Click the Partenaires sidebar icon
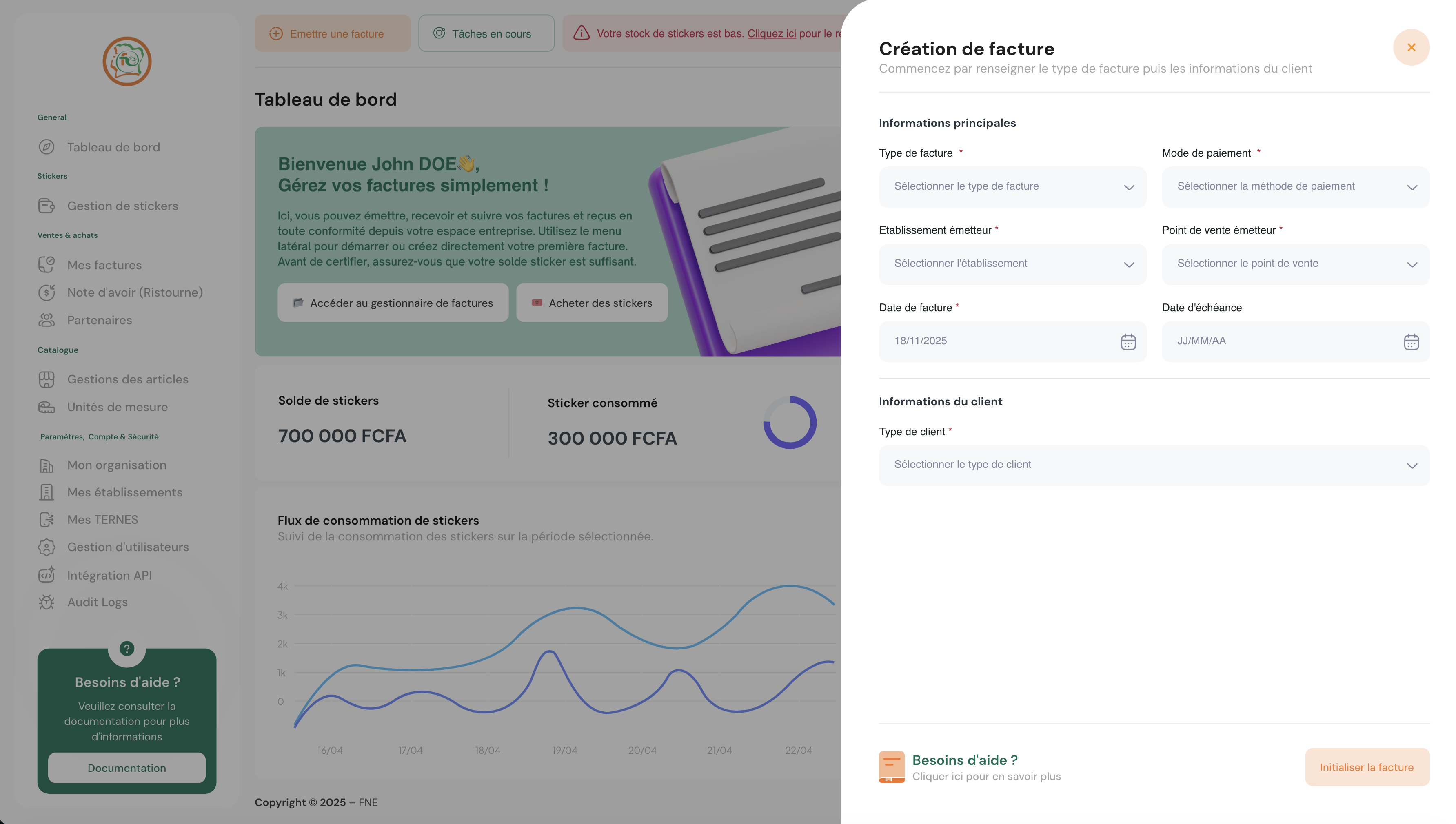Image resolution: width=1456 pixels, height=824 pixels. coord(47,320)
